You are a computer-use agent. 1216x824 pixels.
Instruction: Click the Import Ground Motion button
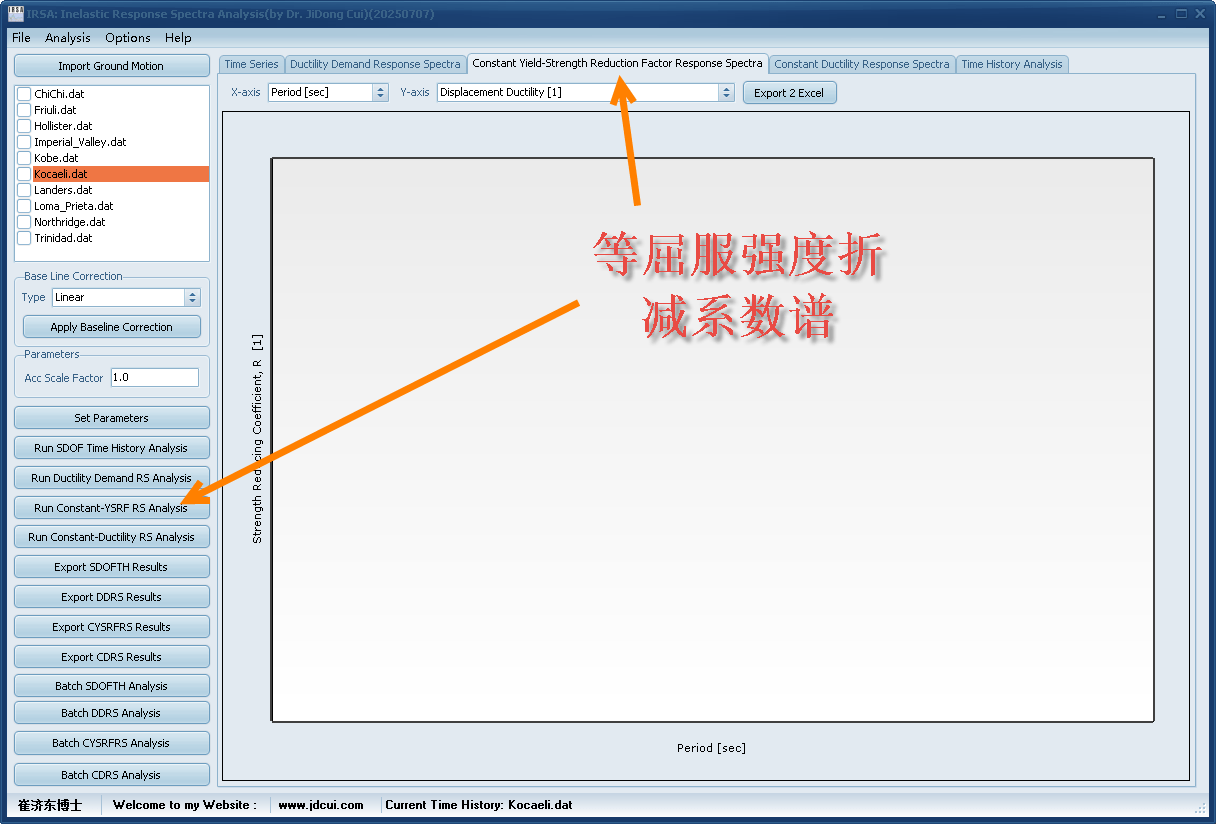pyautogui.click(x=111, y=66)
